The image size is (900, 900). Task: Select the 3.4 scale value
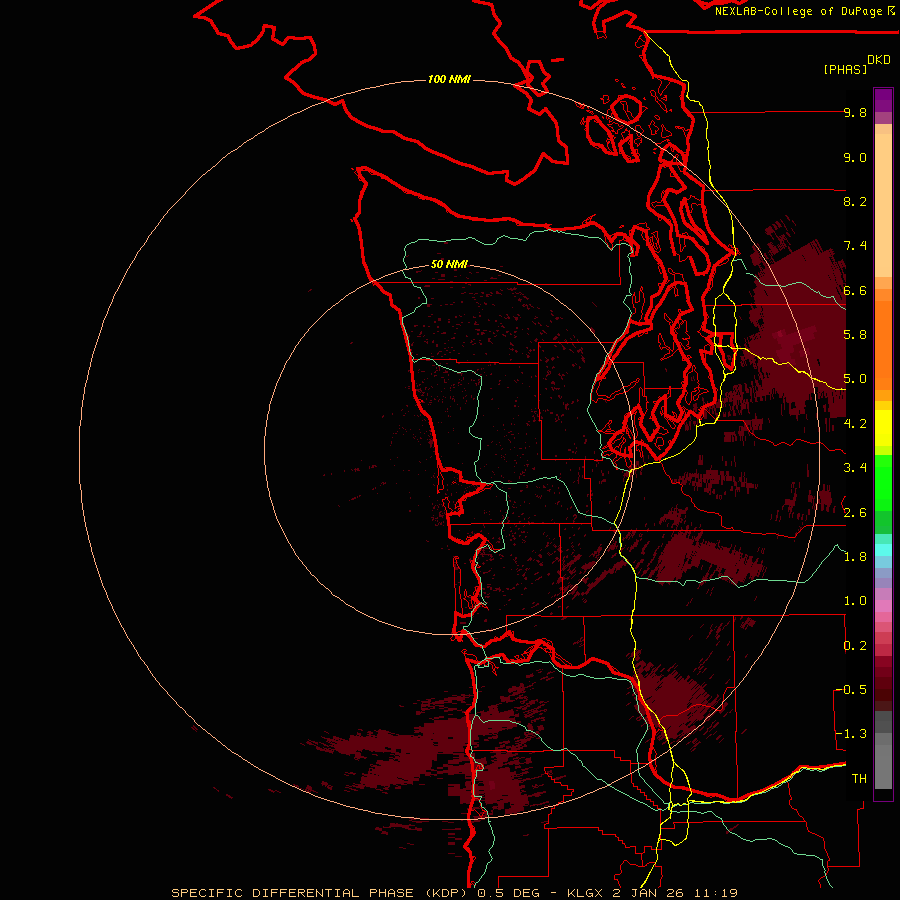point(855,468)
